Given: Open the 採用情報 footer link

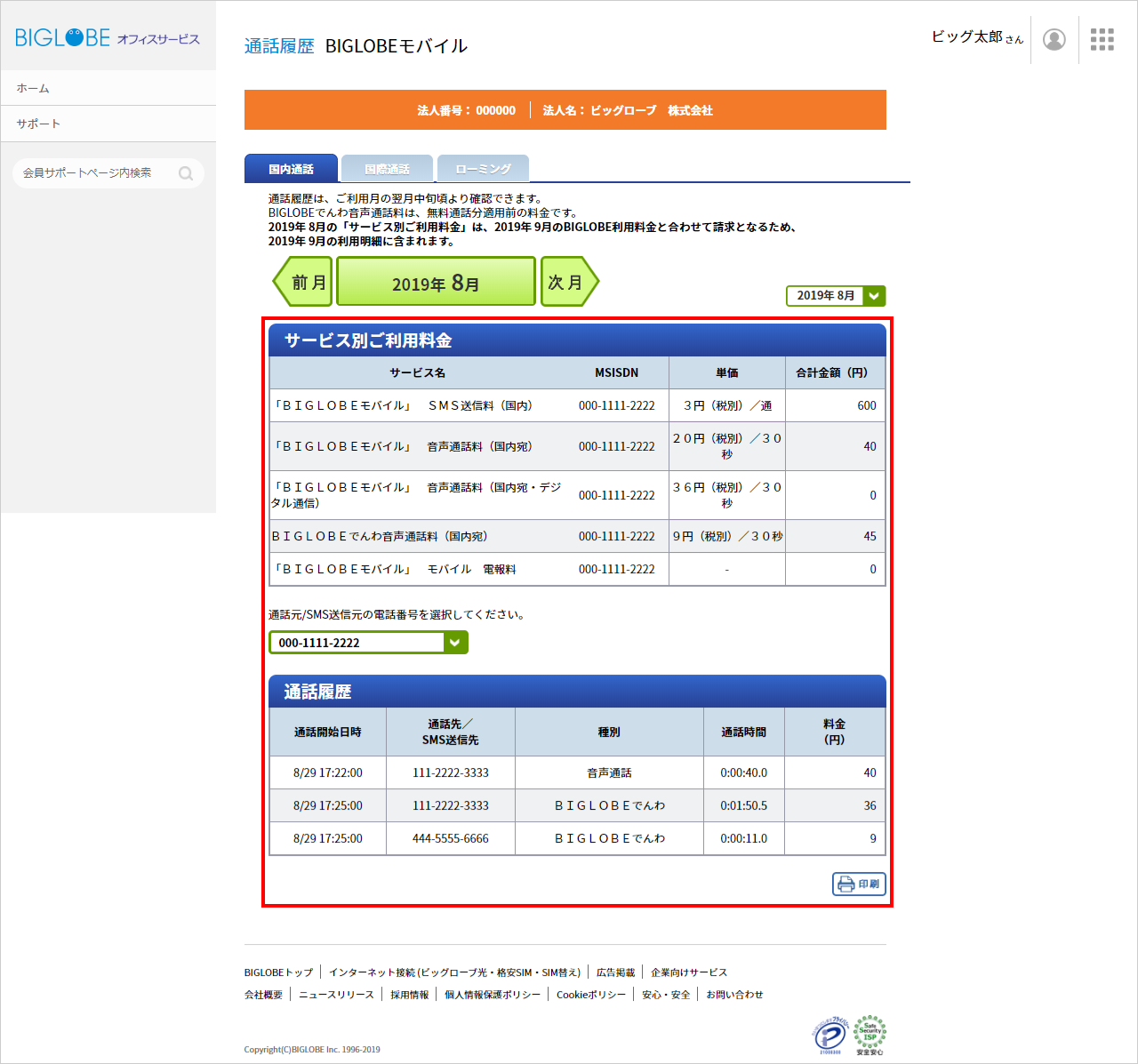Looking at the screenshot, I should 409,995.
